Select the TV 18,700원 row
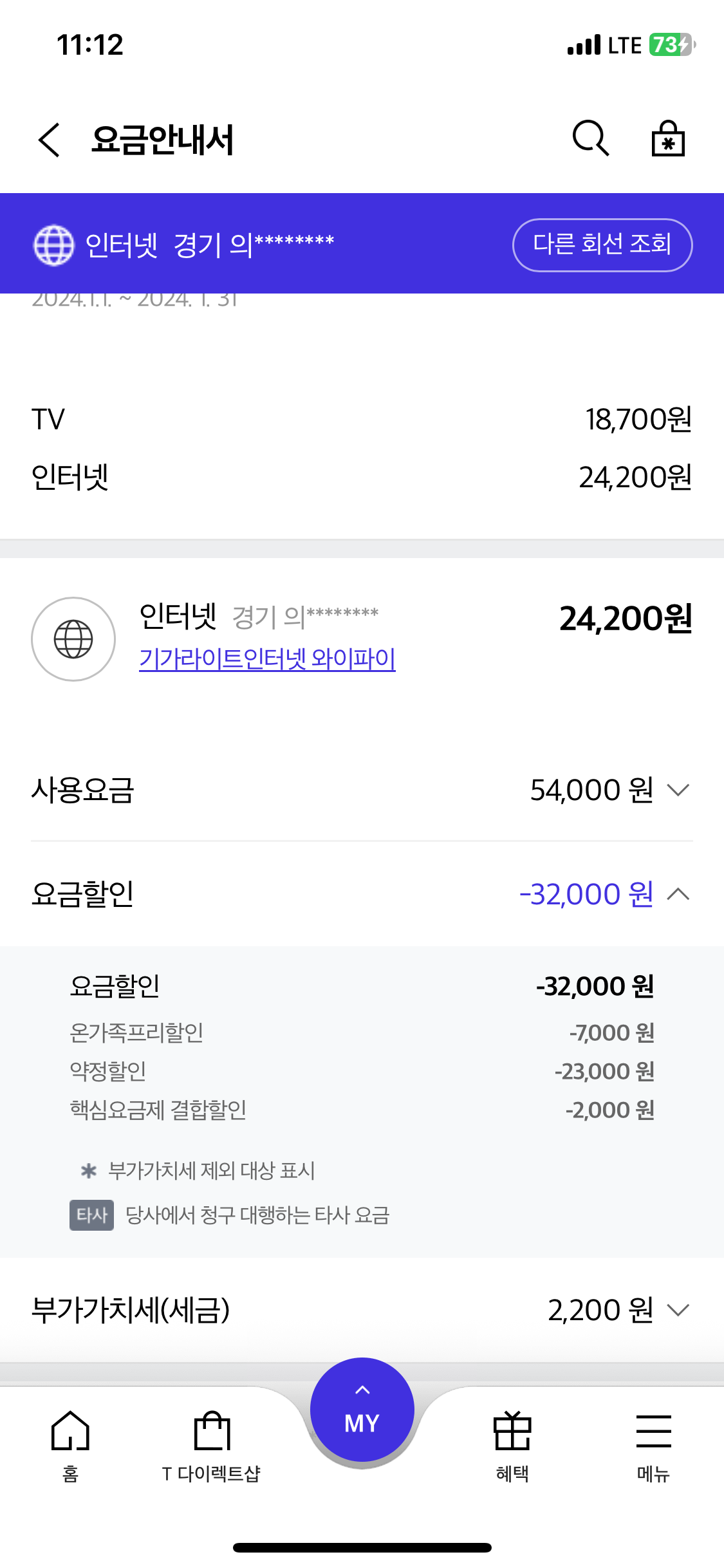The image size is (724, 1568). pyautogui.click(x=362, y=419)
